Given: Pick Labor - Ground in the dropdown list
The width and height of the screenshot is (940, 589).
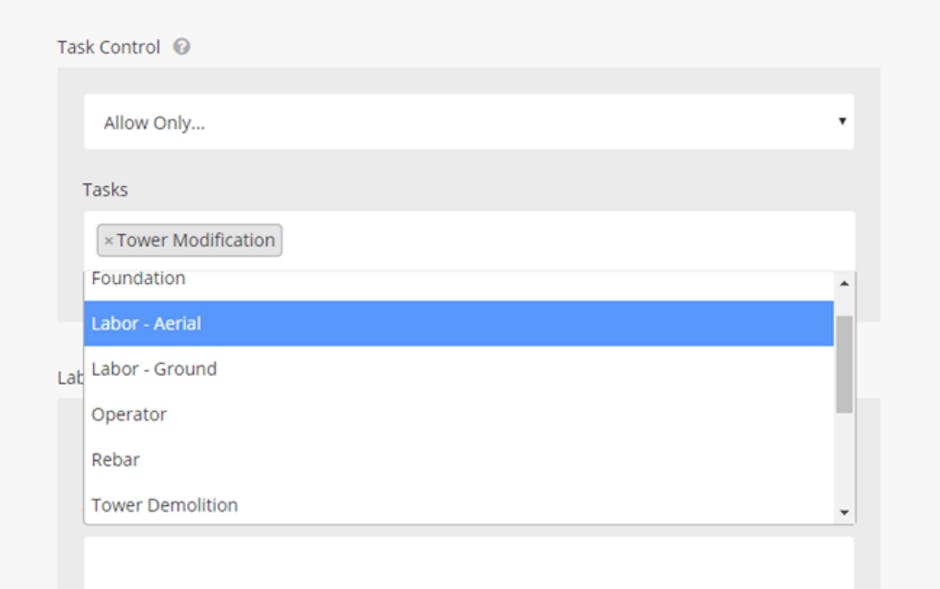Looking at the screenshot, I should pyautogui.click(x=154, y=369).
